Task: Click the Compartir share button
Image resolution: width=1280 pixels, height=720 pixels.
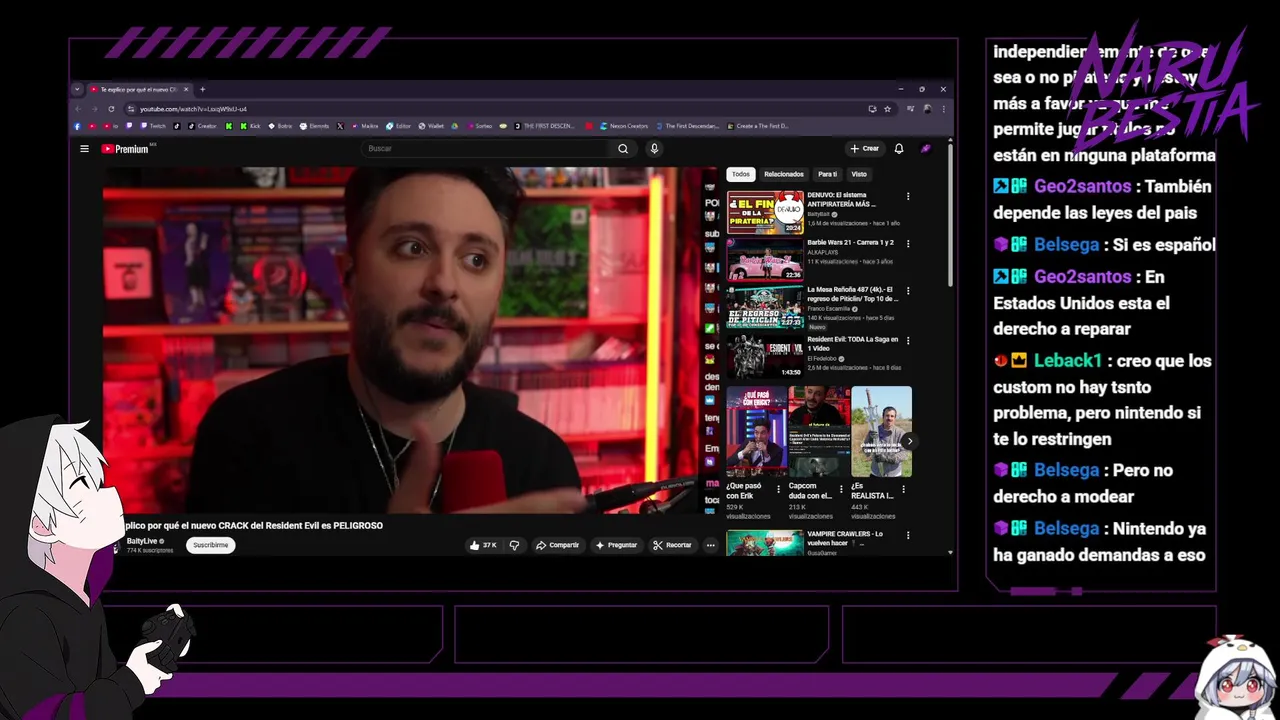Action: 557,545
